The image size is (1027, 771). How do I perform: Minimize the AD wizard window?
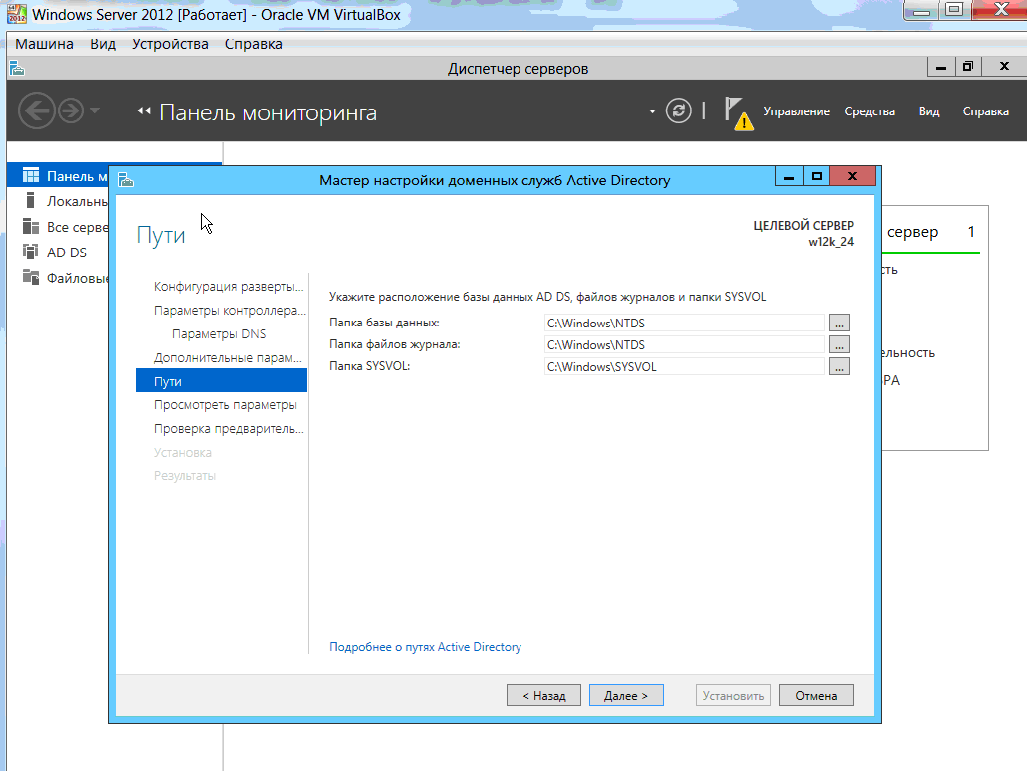789,176
